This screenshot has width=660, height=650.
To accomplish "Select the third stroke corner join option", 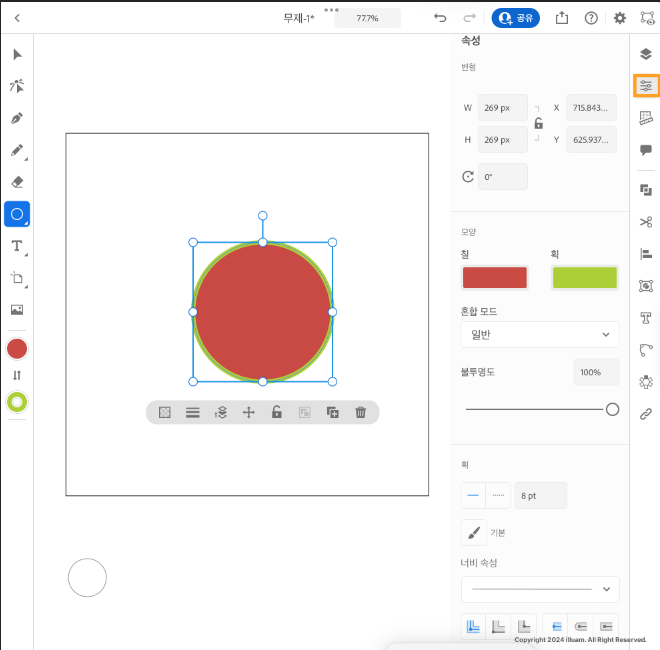I will 524,627.
